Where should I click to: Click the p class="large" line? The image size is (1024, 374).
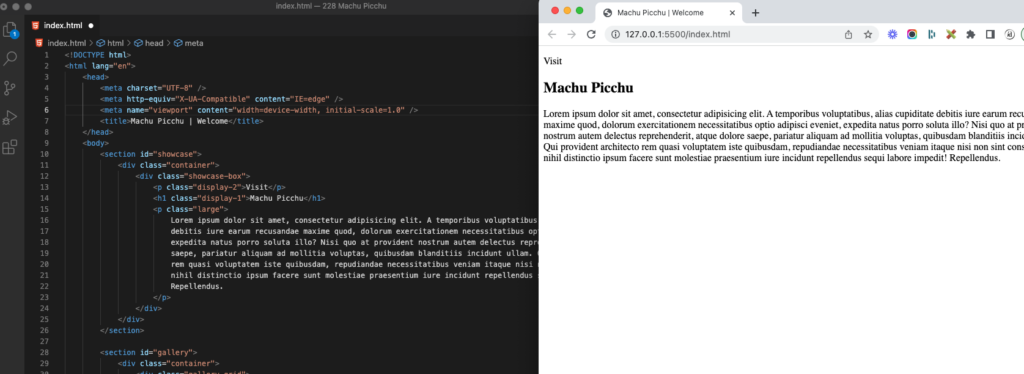click(x=190, y=209)
